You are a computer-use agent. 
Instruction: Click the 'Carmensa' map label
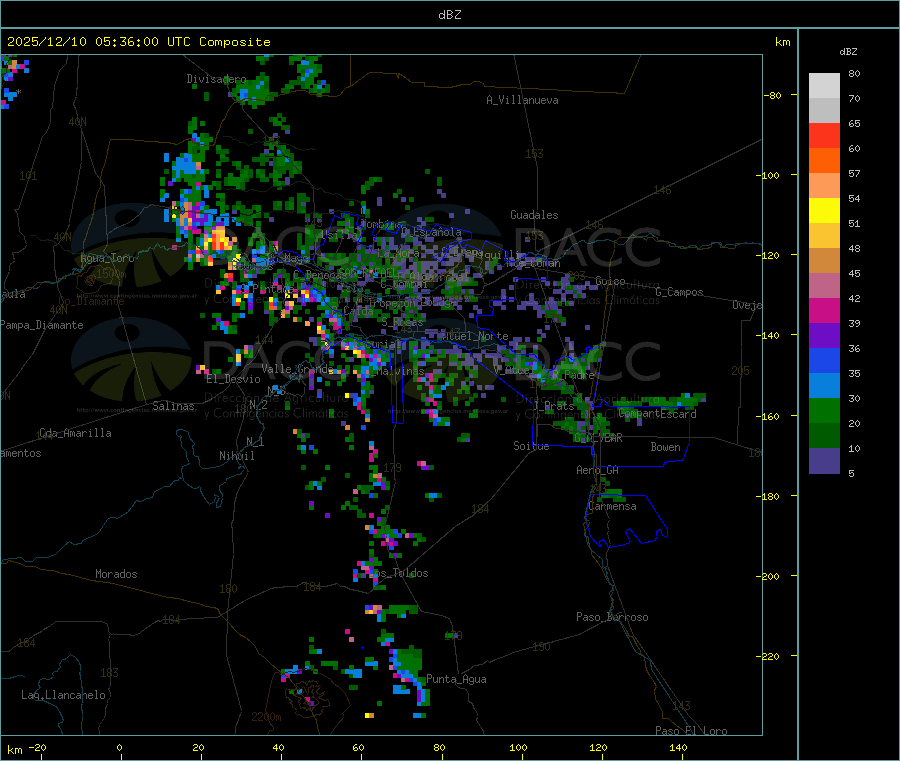tap(612, 506)
